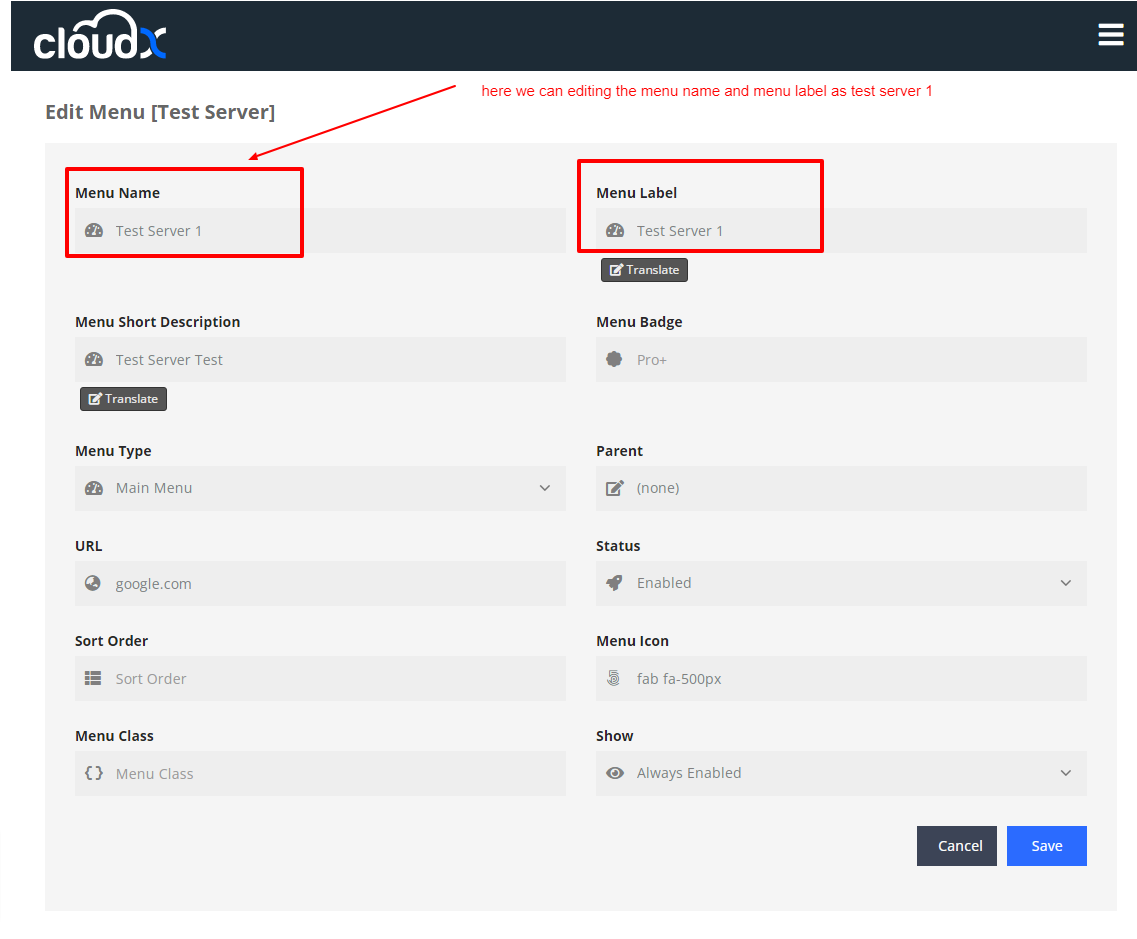
Task: Click Translate button under Menu Short Description
Action: click(x=123, y=399)
